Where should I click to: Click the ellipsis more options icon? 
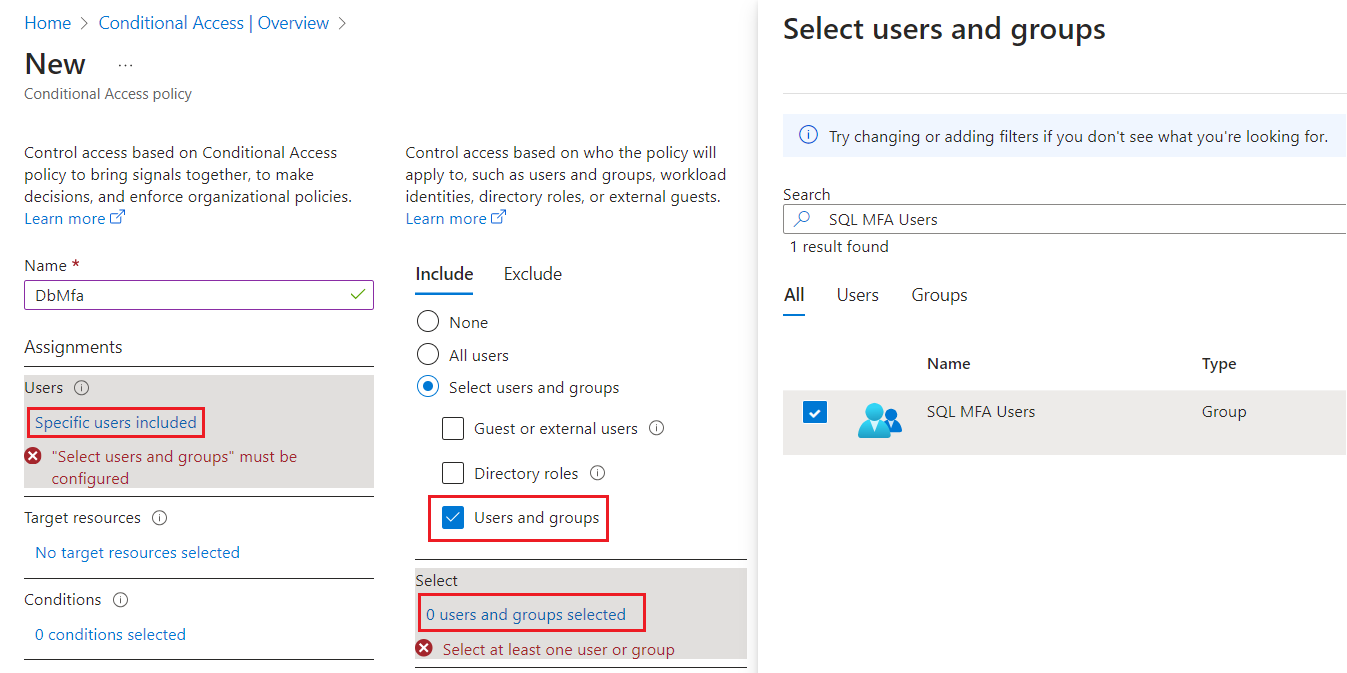125,65
